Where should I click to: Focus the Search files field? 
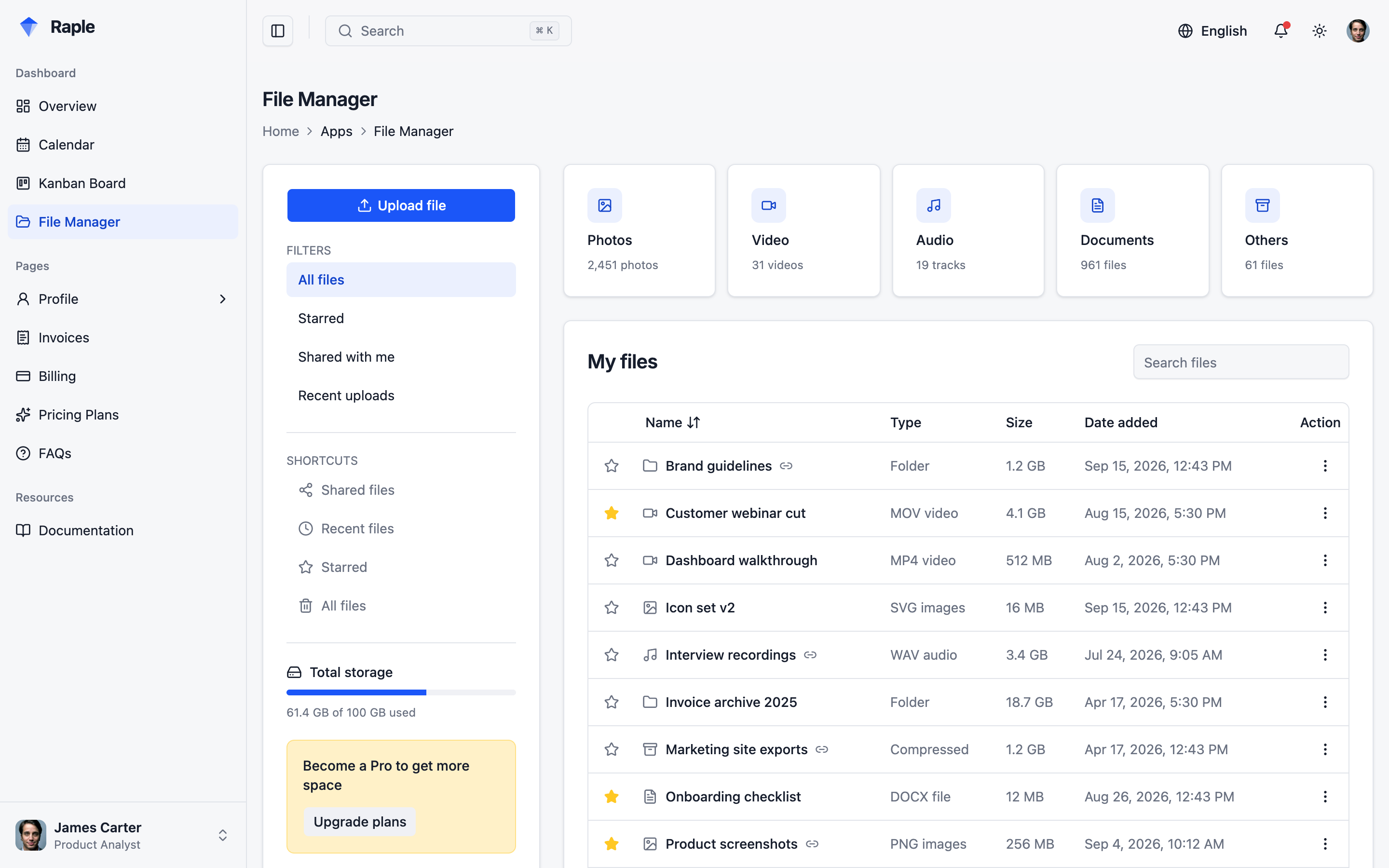pyautogui.click(x=1241, y=362)
